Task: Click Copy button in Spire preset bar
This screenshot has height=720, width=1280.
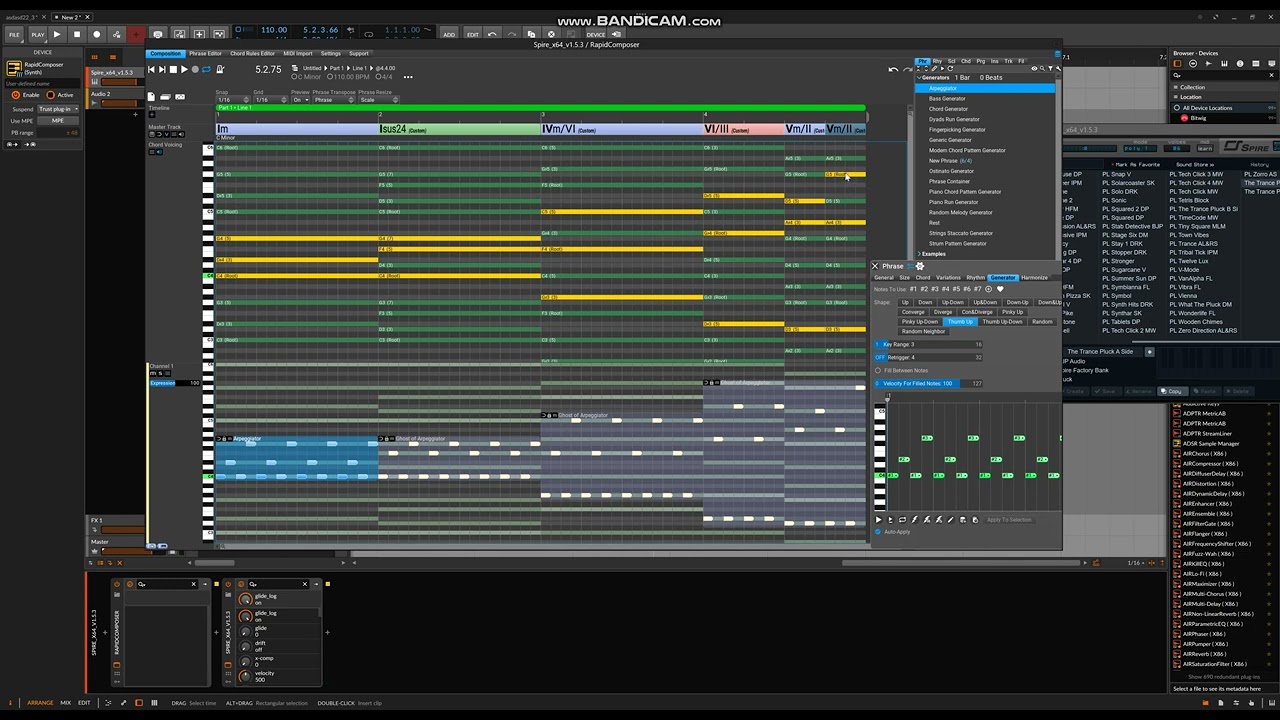Action: point(1173,391)
